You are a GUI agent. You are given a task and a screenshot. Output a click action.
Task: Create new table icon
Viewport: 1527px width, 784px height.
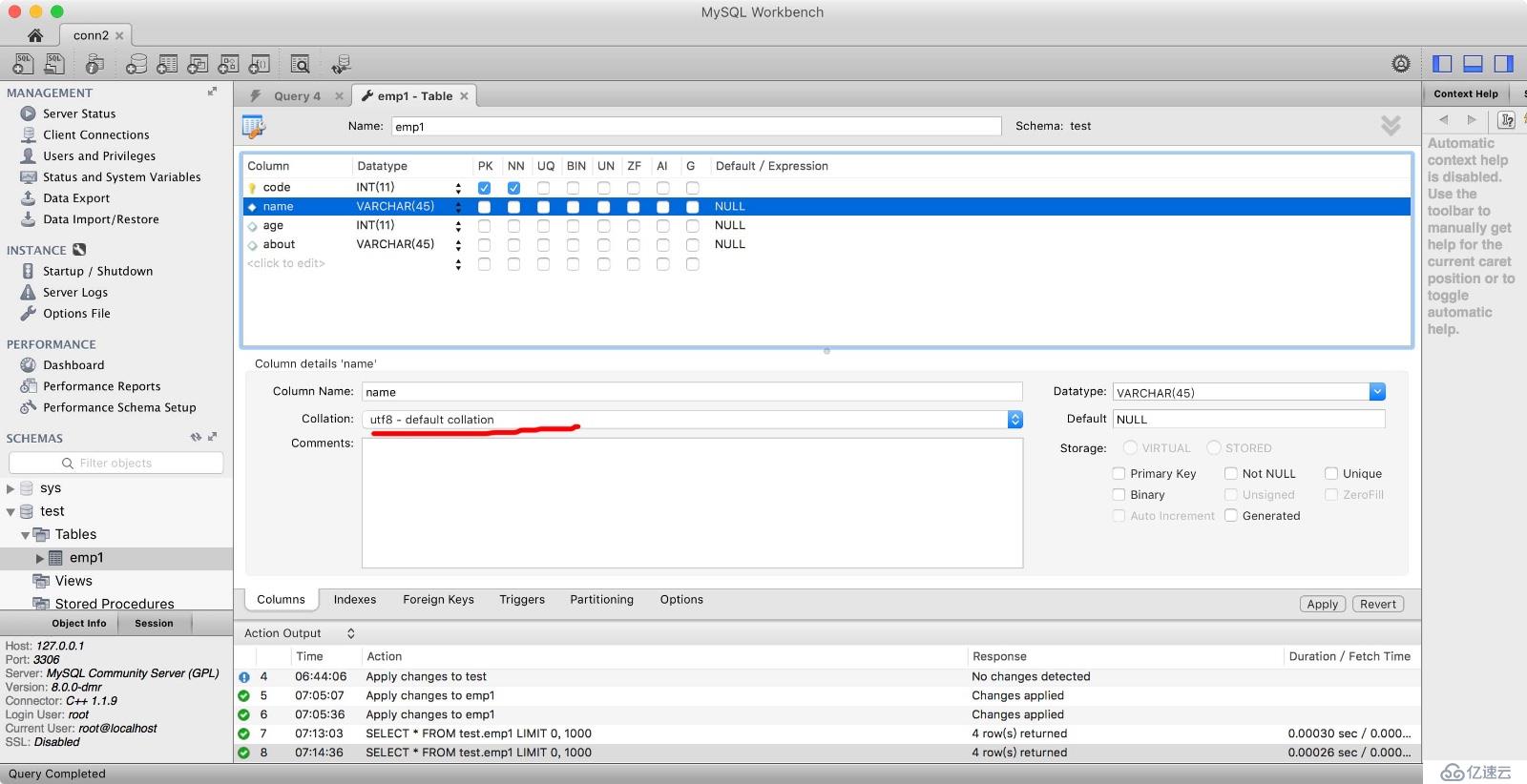(x=167, y=64)
